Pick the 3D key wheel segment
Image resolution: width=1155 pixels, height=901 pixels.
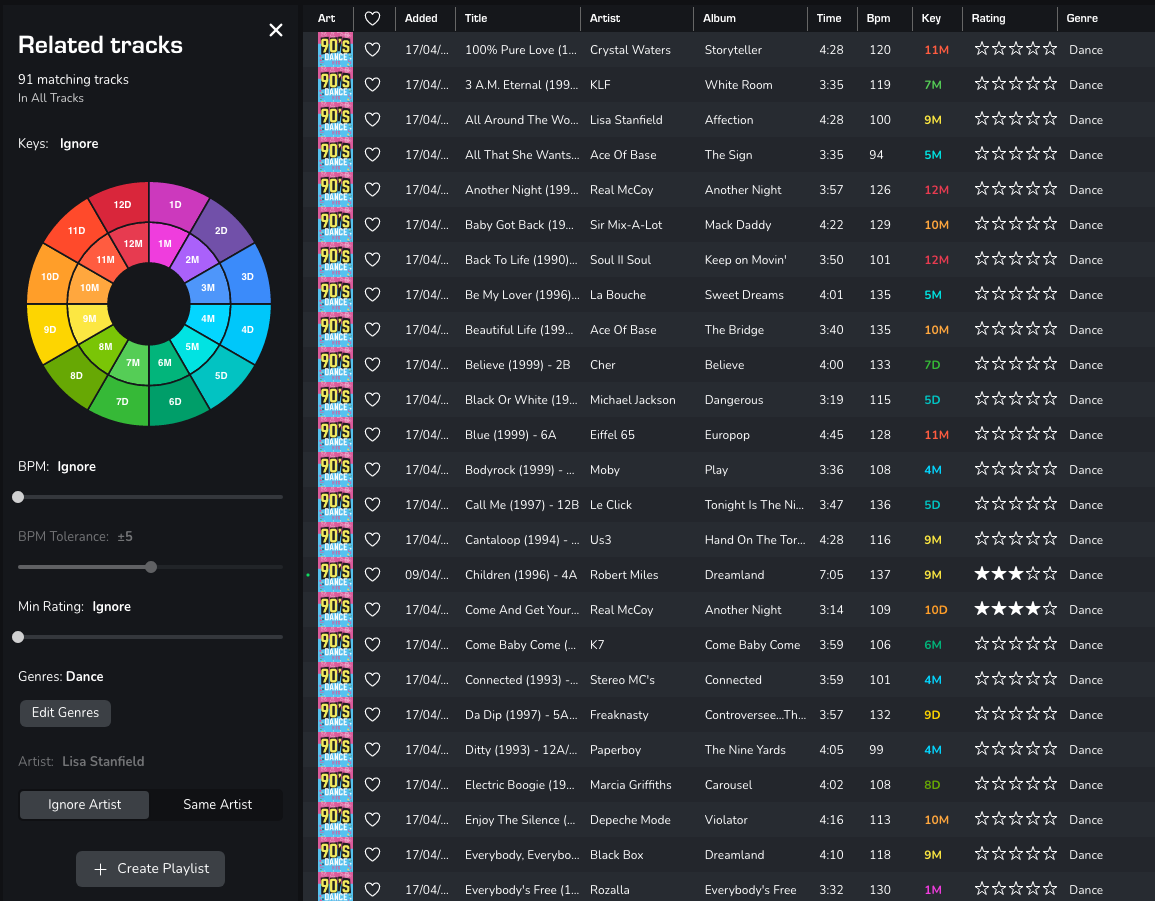[248, 276]
